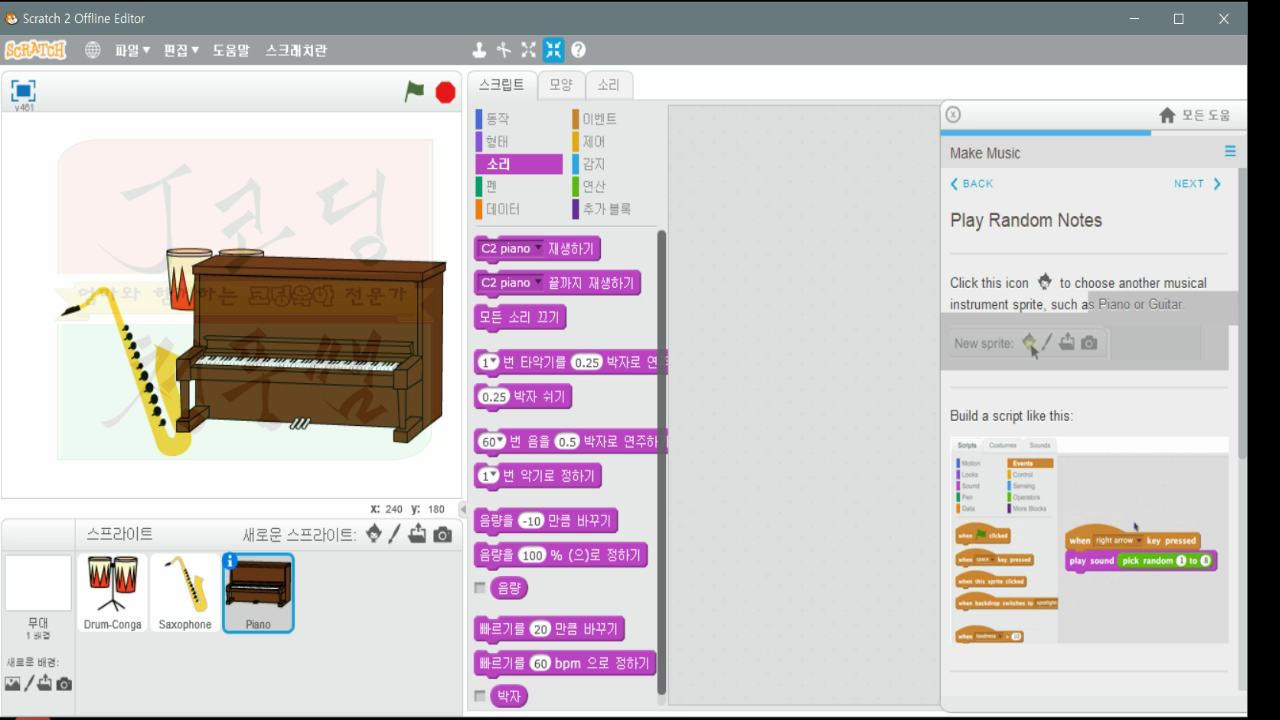1280x720 pixels.
Task: Close the help tips panel
Action: 953,114
